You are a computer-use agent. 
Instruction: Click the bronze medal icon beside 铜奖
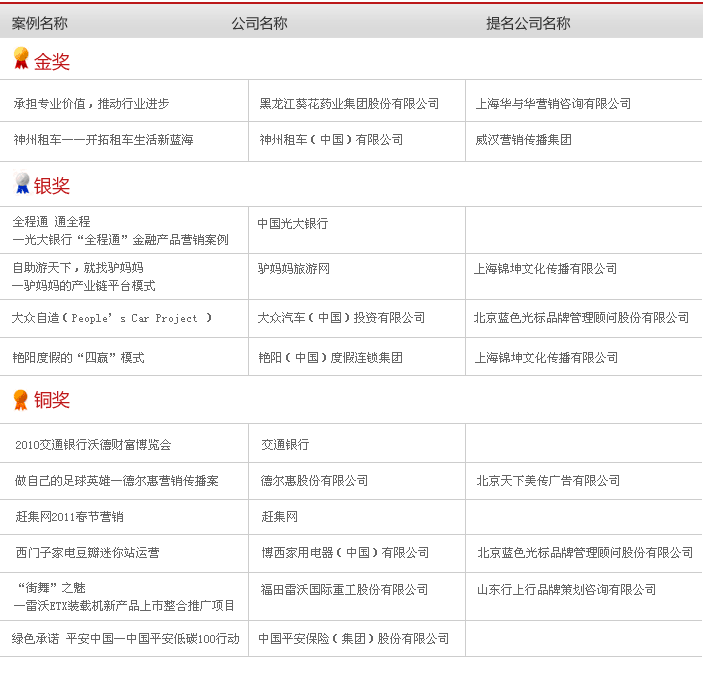21,400
